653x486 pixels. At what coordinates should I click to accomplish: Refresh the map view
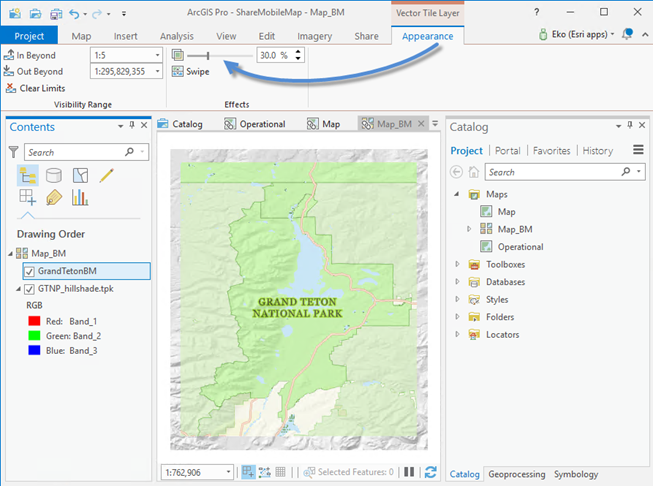pos(430,472)
